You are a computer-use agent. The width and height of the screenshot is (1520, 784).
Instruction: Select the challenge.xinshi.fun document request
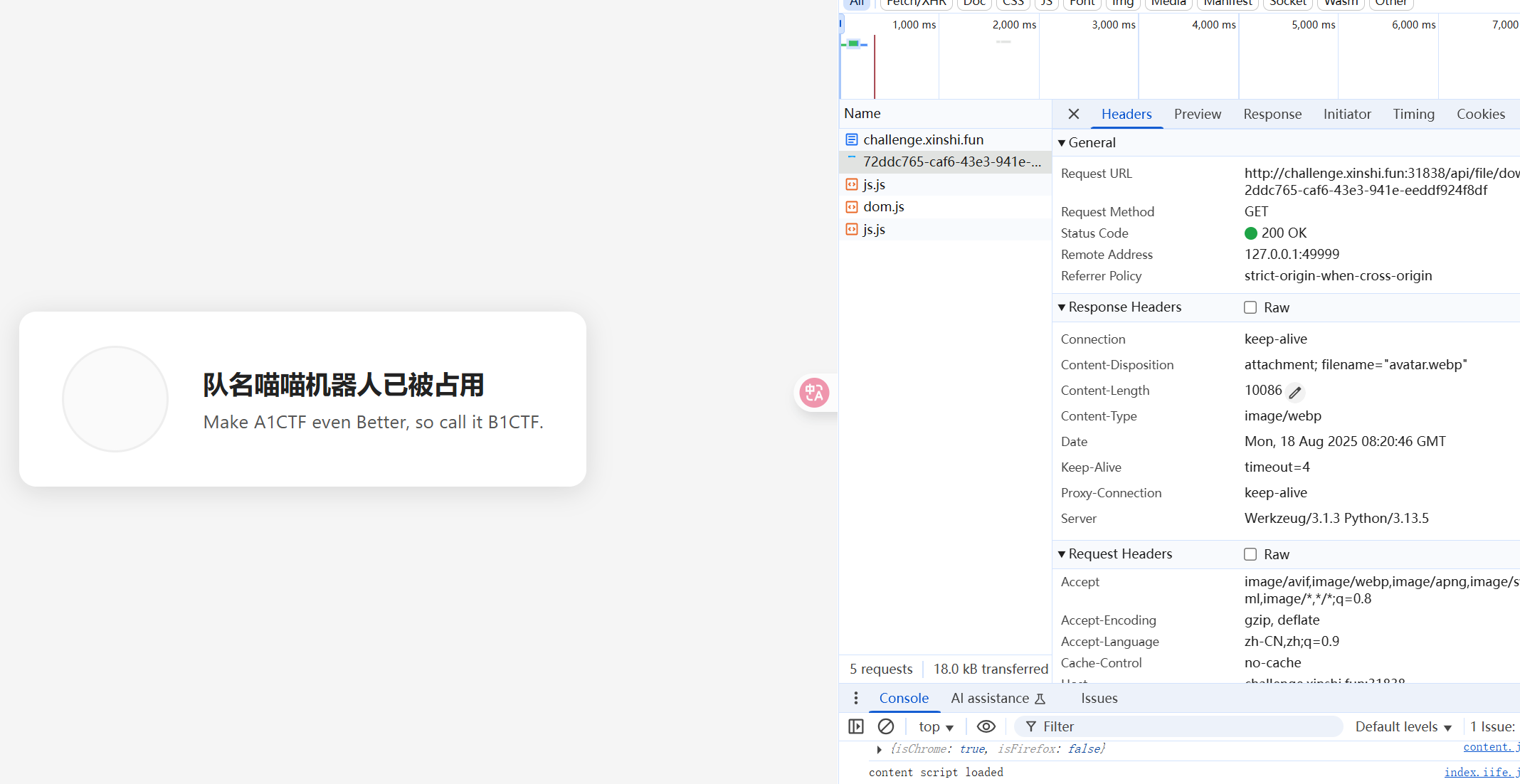pos(923,139)
